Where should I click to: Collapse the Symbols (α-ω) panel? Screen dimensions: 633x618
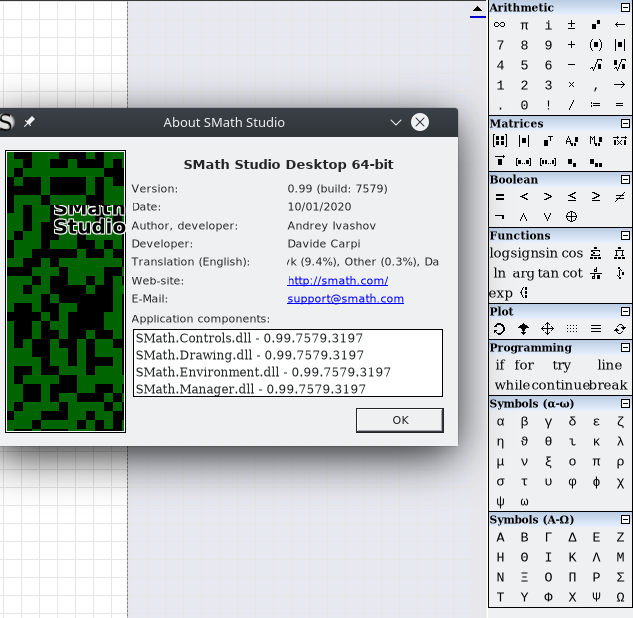pyautogui.click(x=625, y=404)
